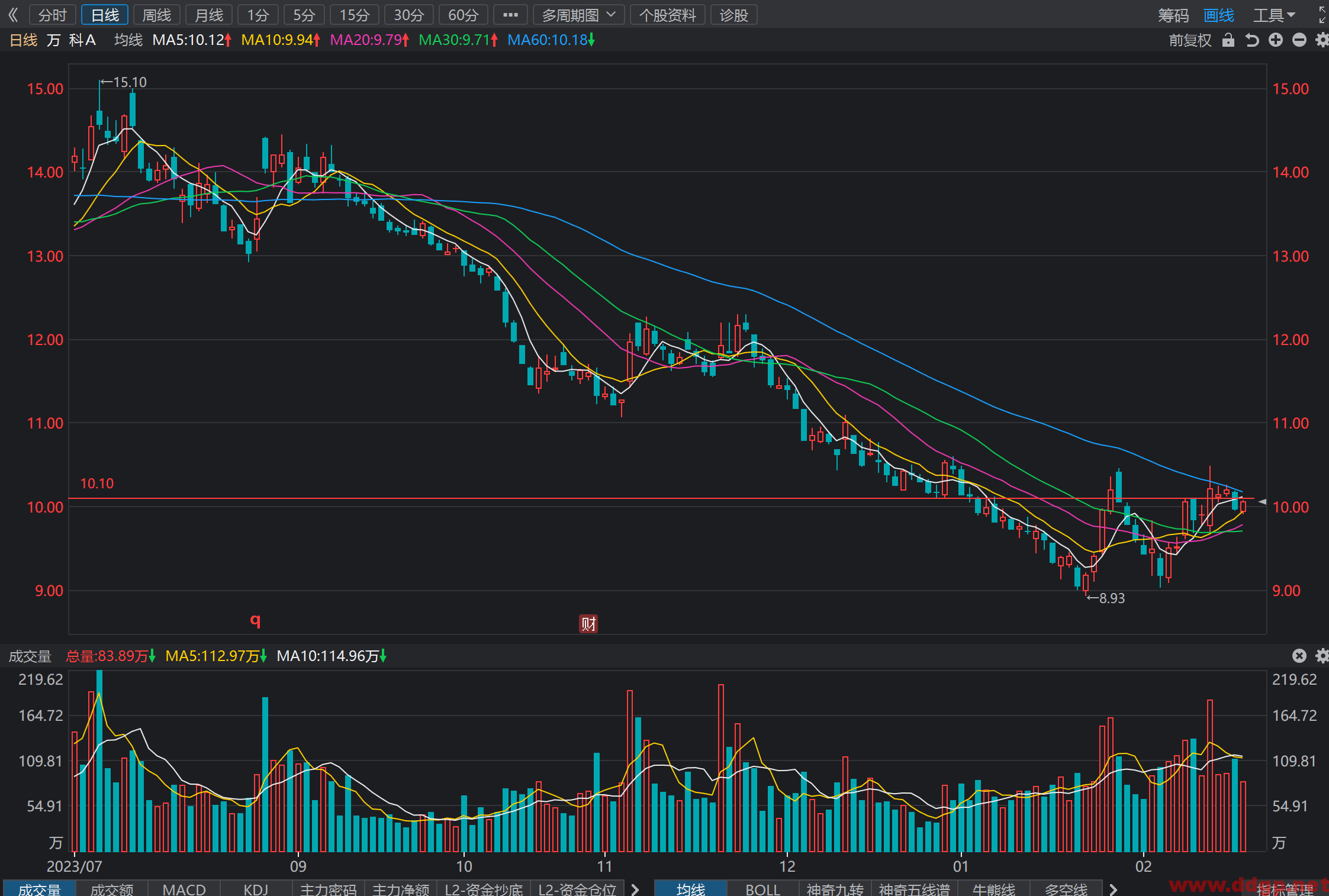Switch to 分时 intraday view
Image resolution: width=1329 pixels, height=896 pixels.
(53, 15)
